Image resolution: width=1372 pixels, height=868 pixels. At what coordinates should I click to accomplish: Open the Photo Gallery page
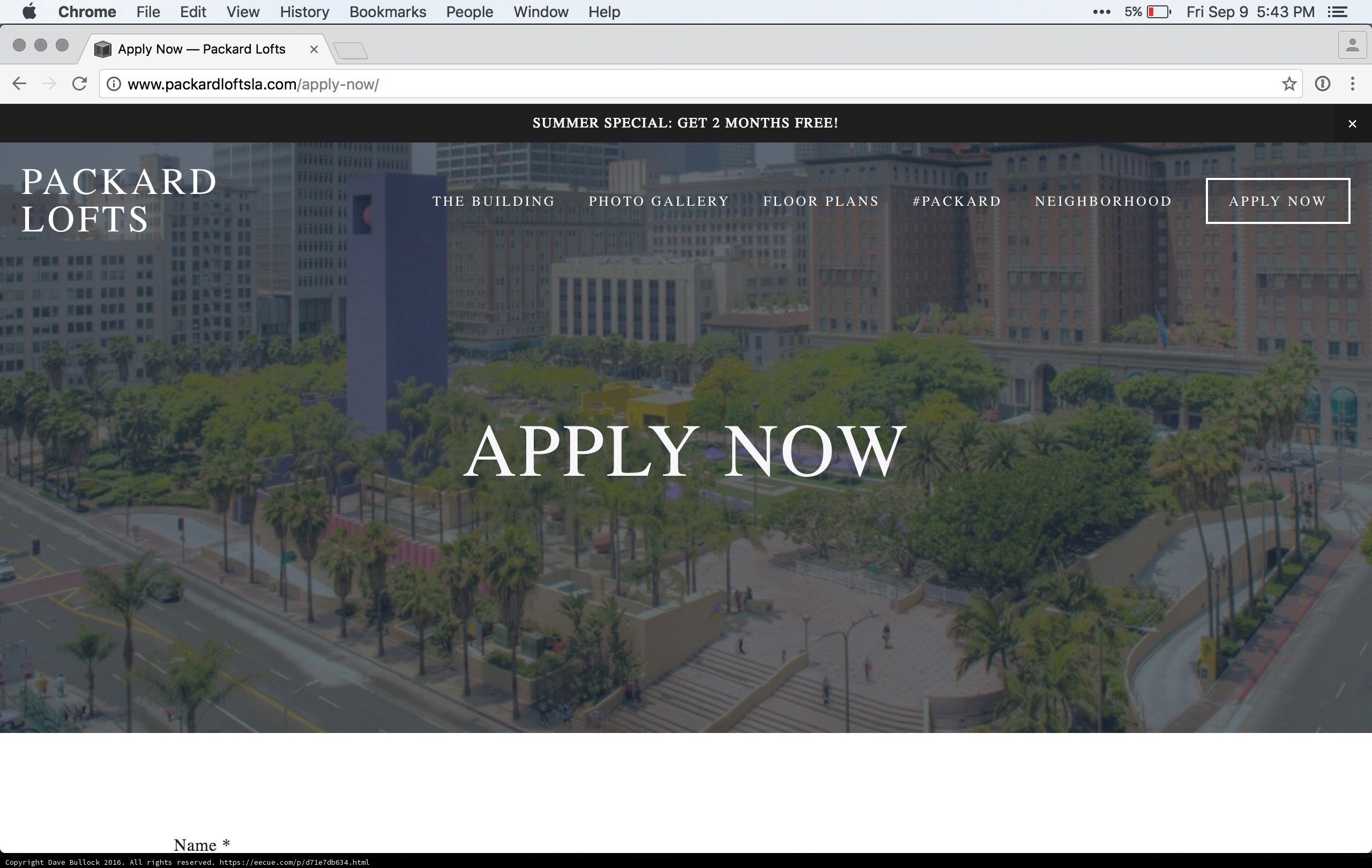point(659,201)
